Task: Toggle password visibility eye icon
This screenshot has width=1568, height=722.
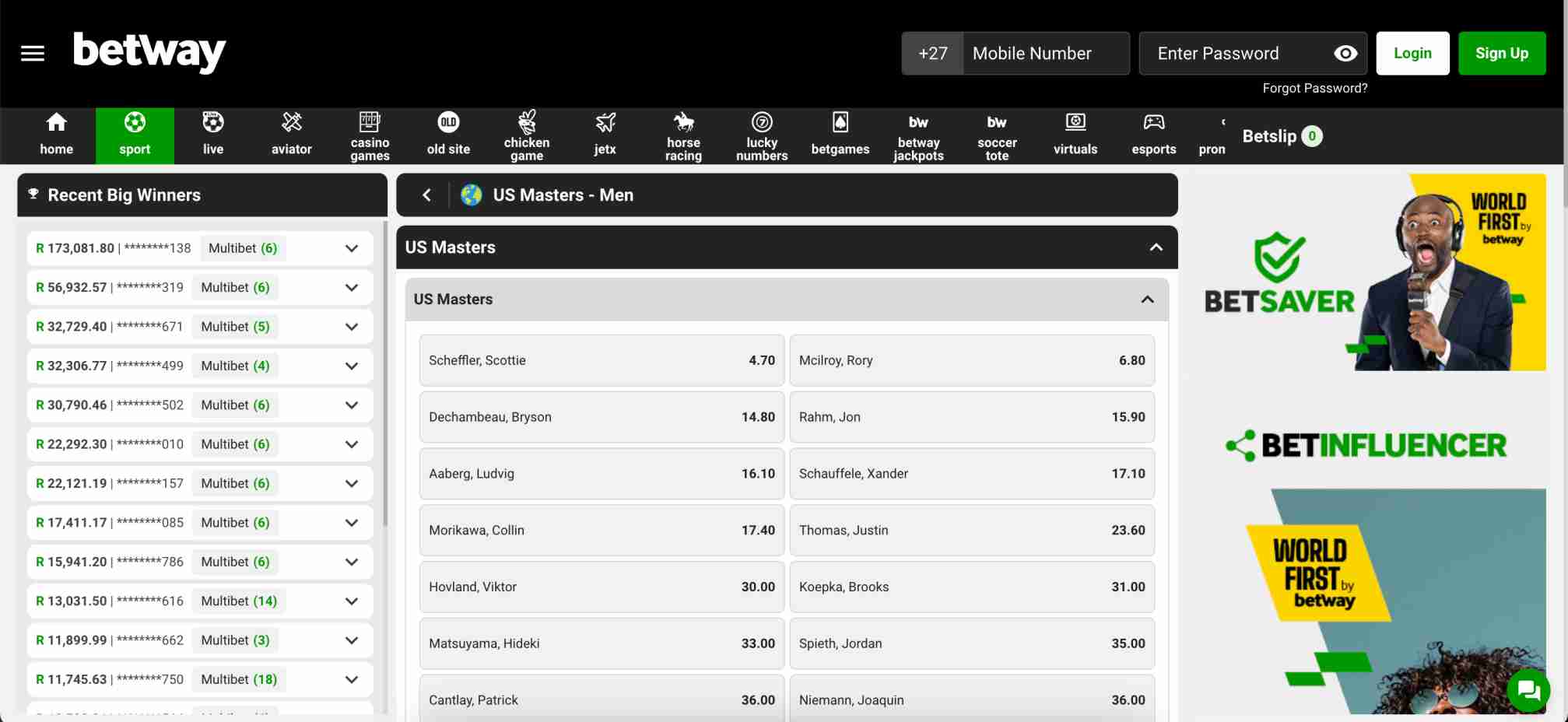Action: coord(1345,54)
